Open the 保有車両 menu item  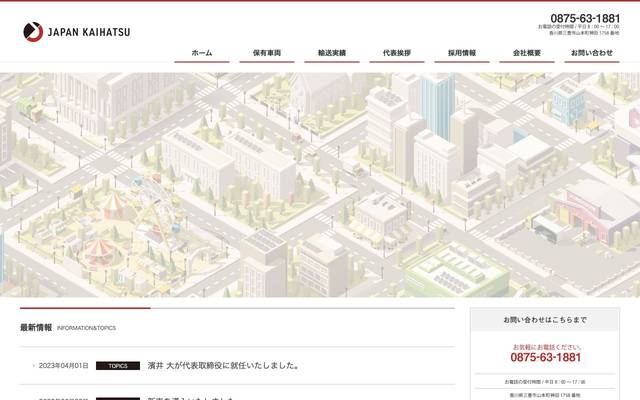coord(267,53)
